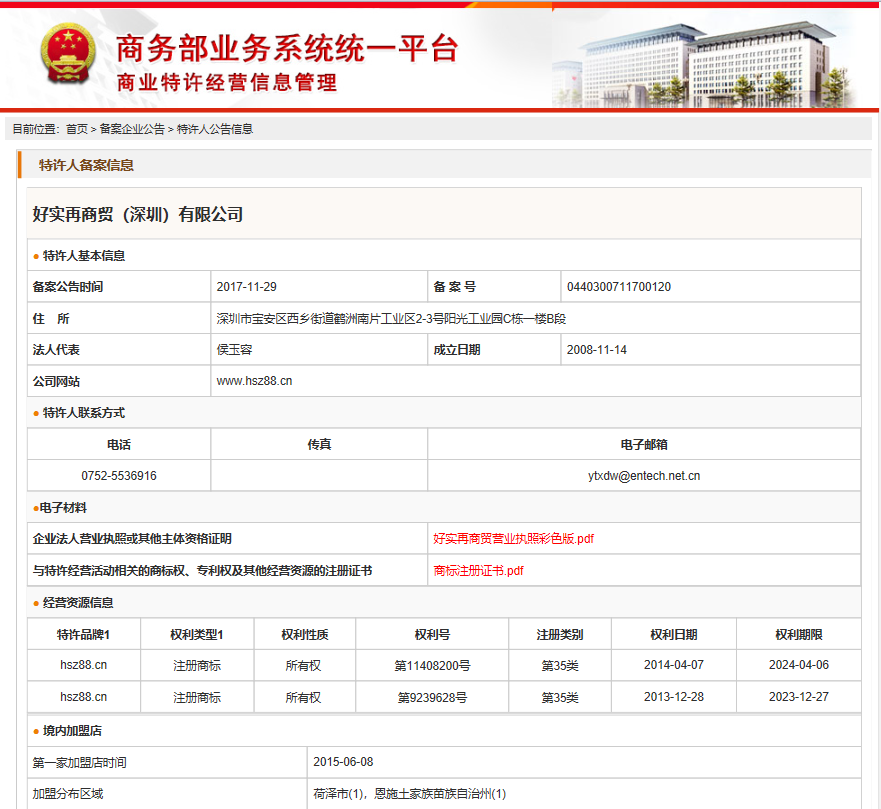Viewport: 881px width, 809px height.
Task: Select the expiry date 2023-12-27
Action: tap(799, 697)
